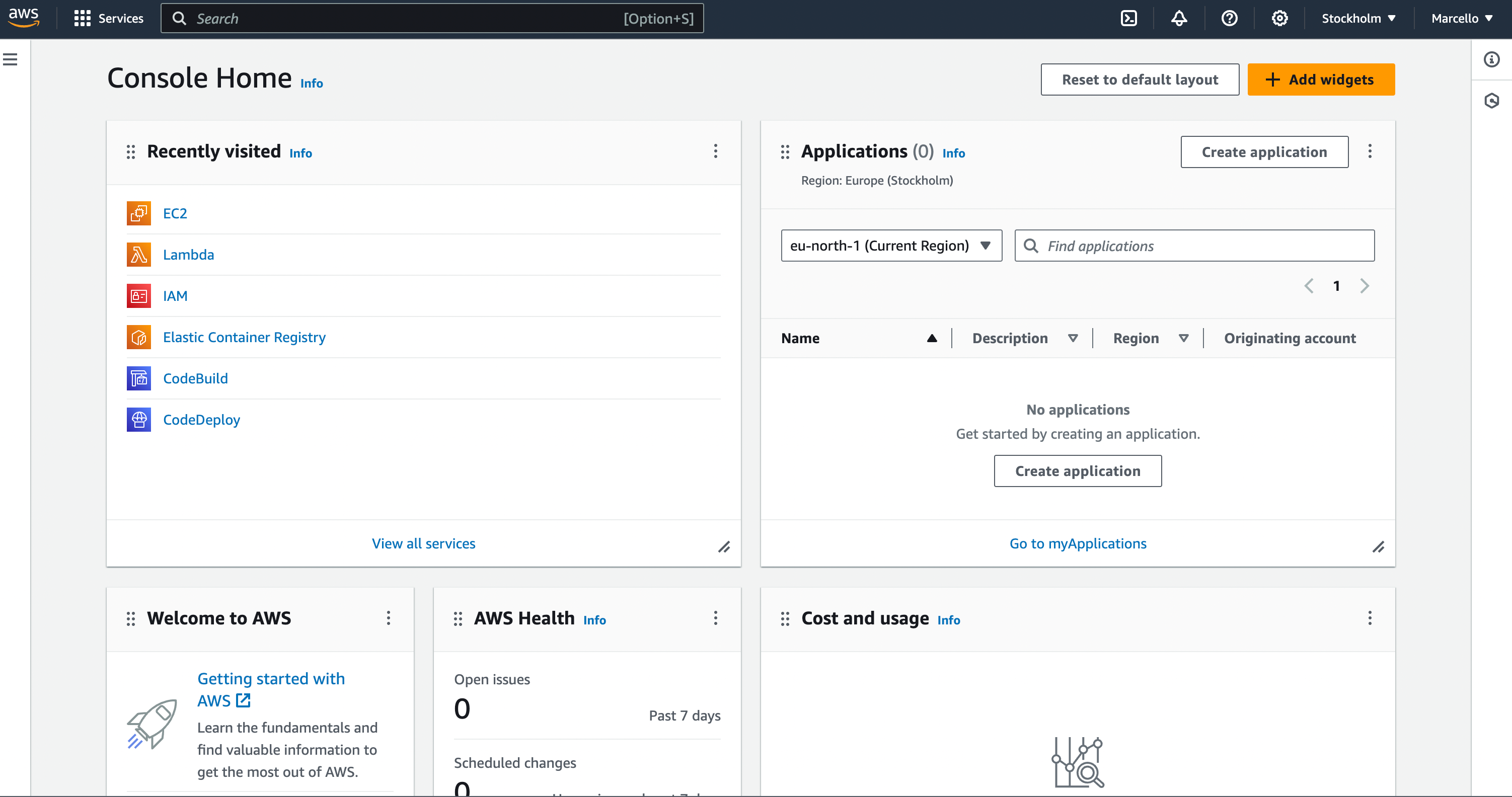Click Create application under No applications
Viewport: 1512px width, 797px height.
pos(1078,470)
